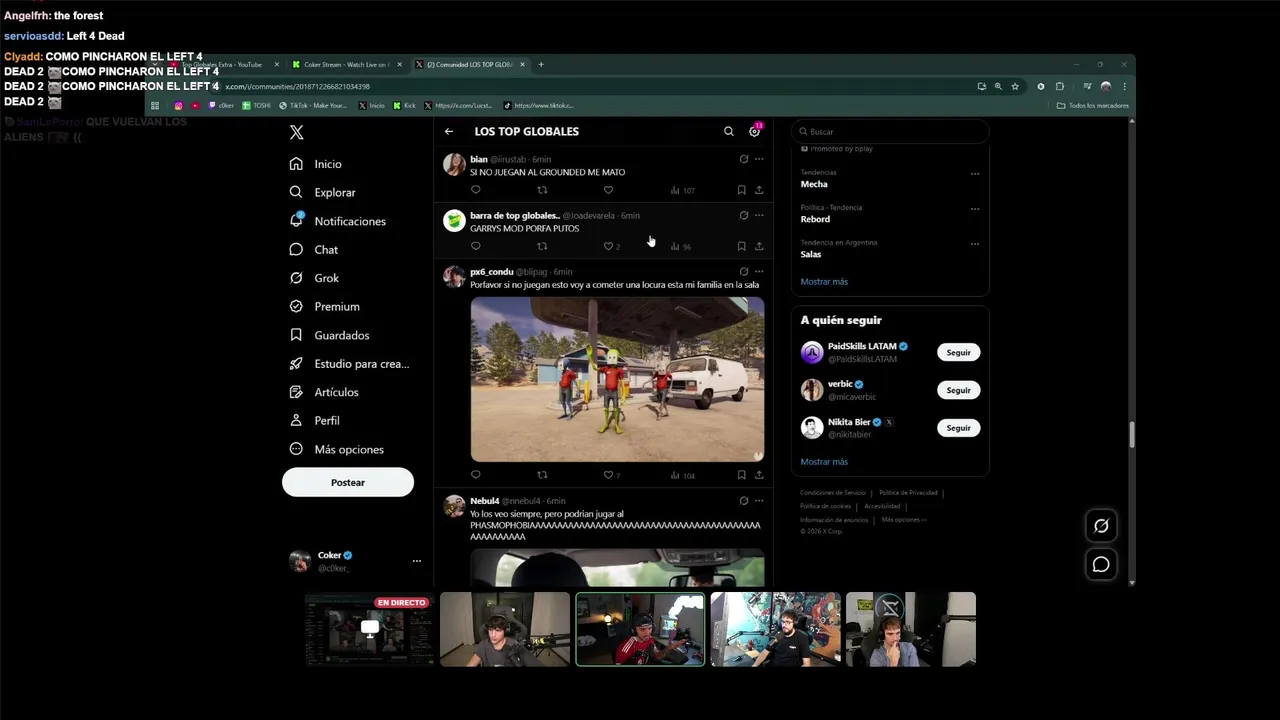Bookmark px6_condu's post
Viewport: 1280px width, 720px height.
pyautogui.click(x=741, y=475)
